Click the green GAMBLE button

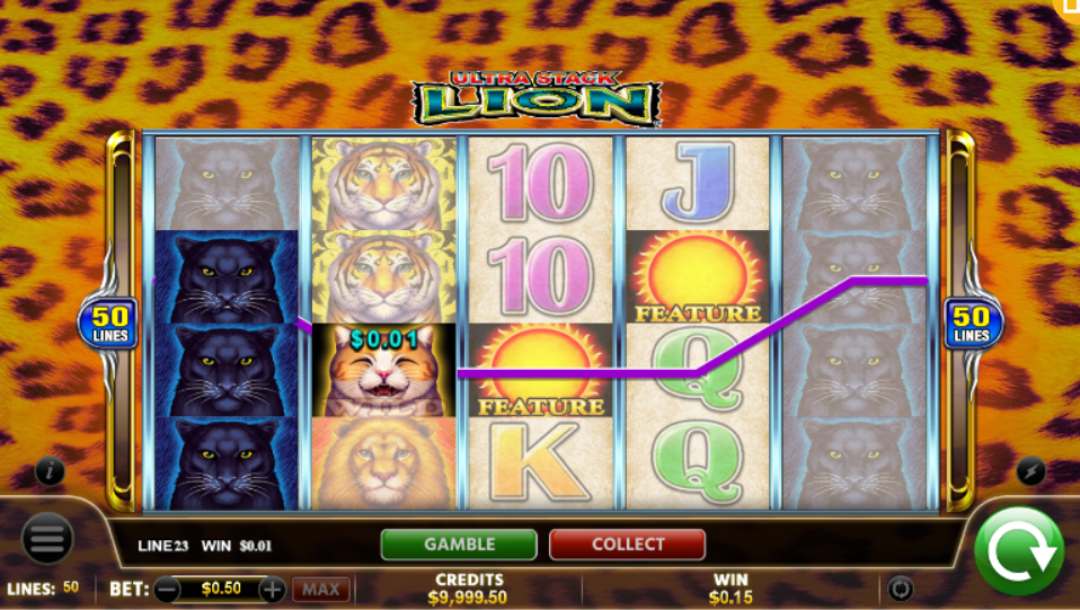pyautogui.click(x=459, y=545)
